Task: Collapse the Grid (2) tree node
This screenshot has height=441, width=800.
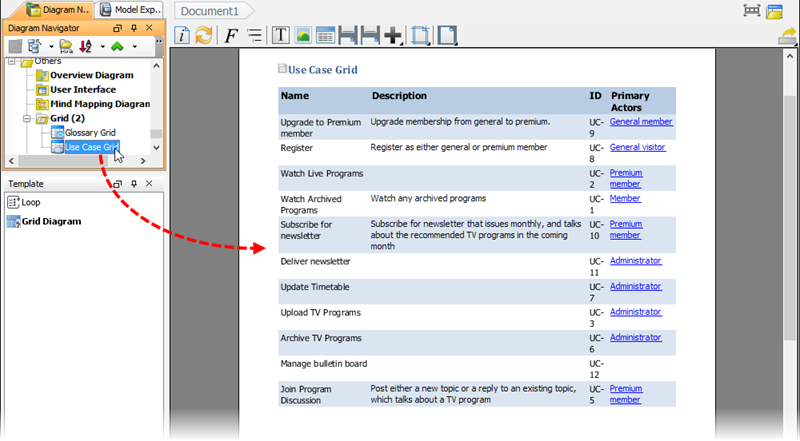Action: coord(27,118)
